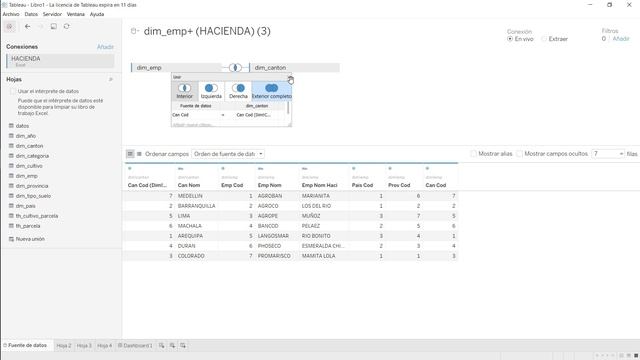
Task: Click the data source cylinder icon beside title
Action: [x=134, y=31]
